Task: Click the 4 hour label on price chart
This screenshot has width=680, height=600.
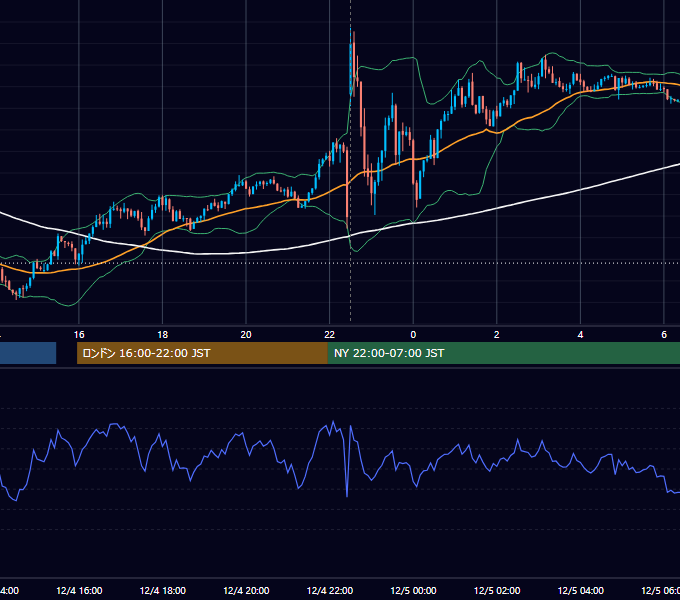Action: [580, 335]
